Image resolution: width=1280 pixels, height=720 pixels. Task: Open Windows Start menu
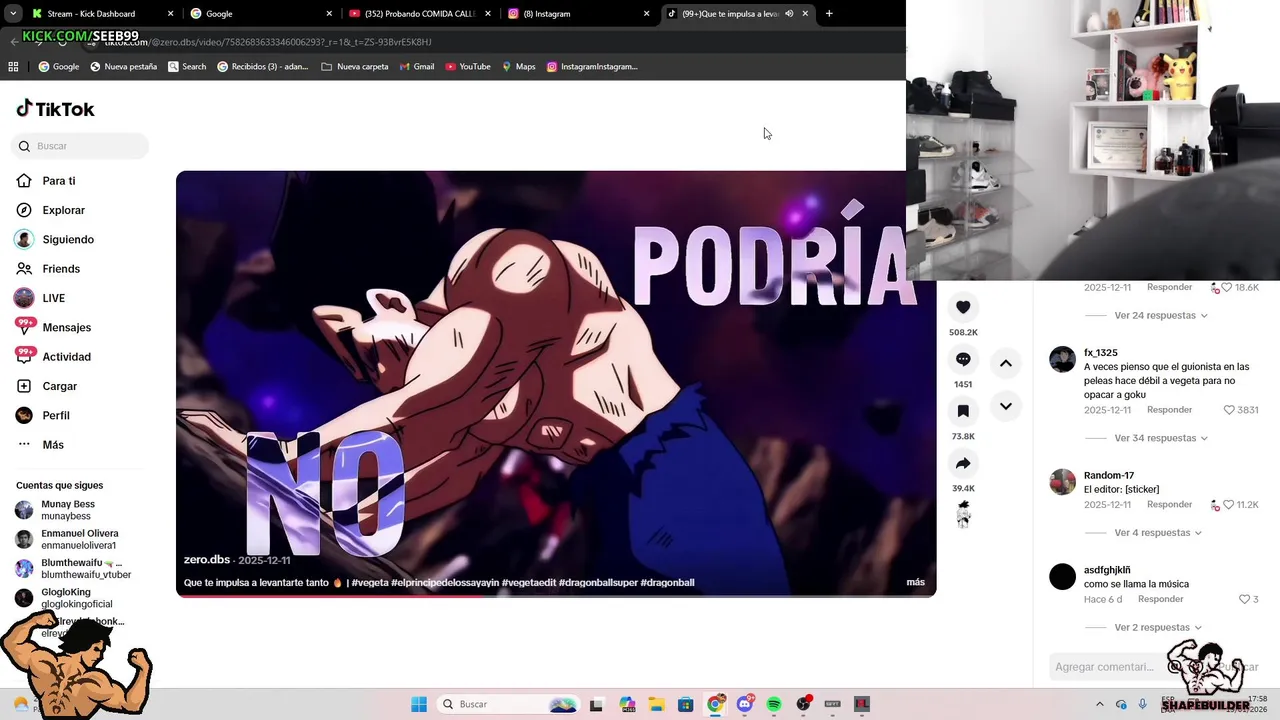point(419,704)
